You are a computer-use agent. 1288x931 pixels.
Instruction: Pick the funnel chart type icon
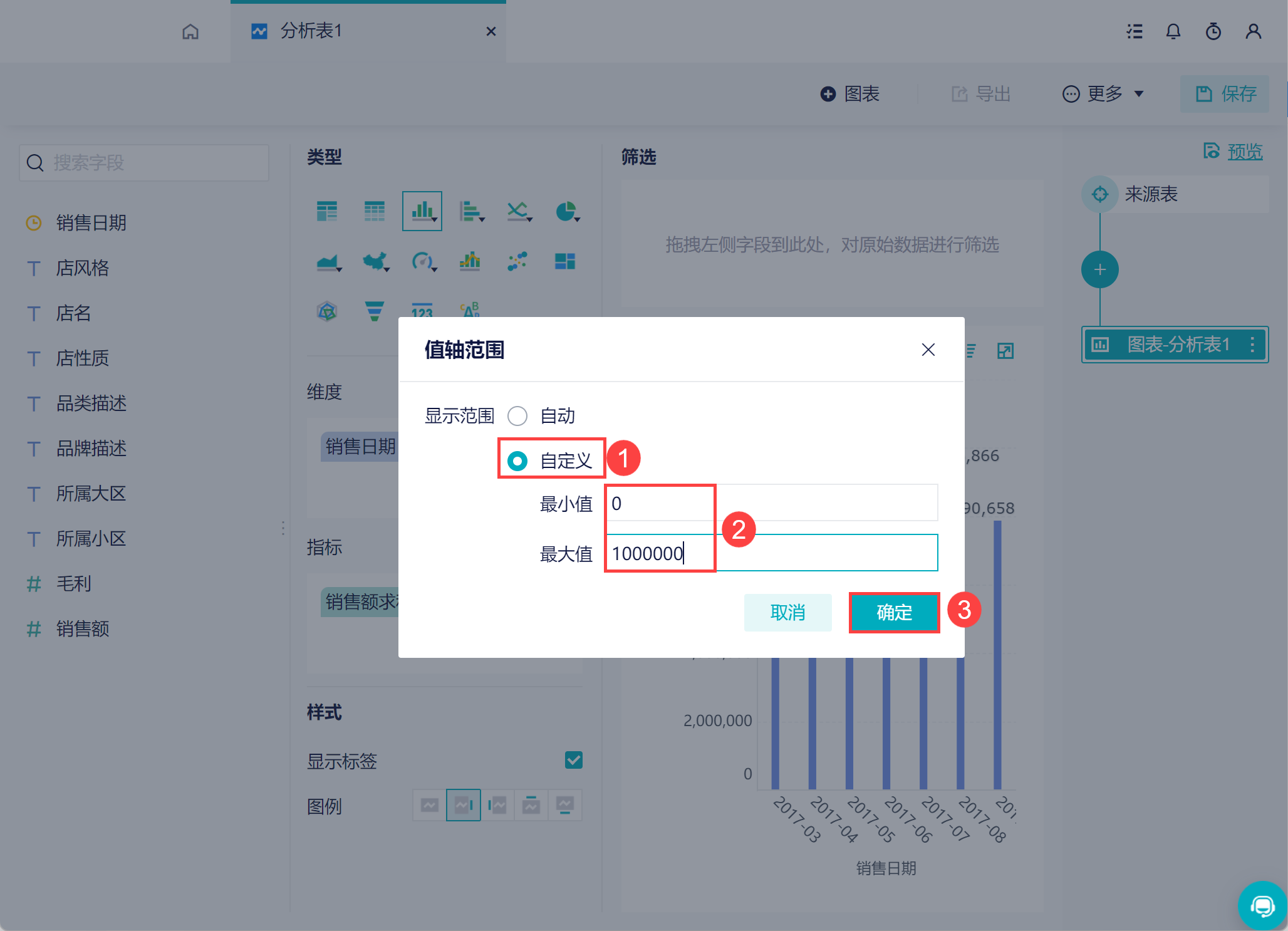tap(374, 311)
